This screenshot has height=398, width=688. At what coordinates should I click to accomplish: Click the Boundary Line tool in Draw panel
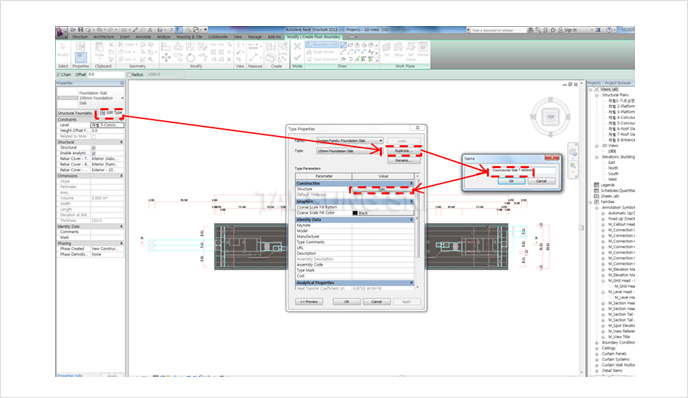coord(322,45)
